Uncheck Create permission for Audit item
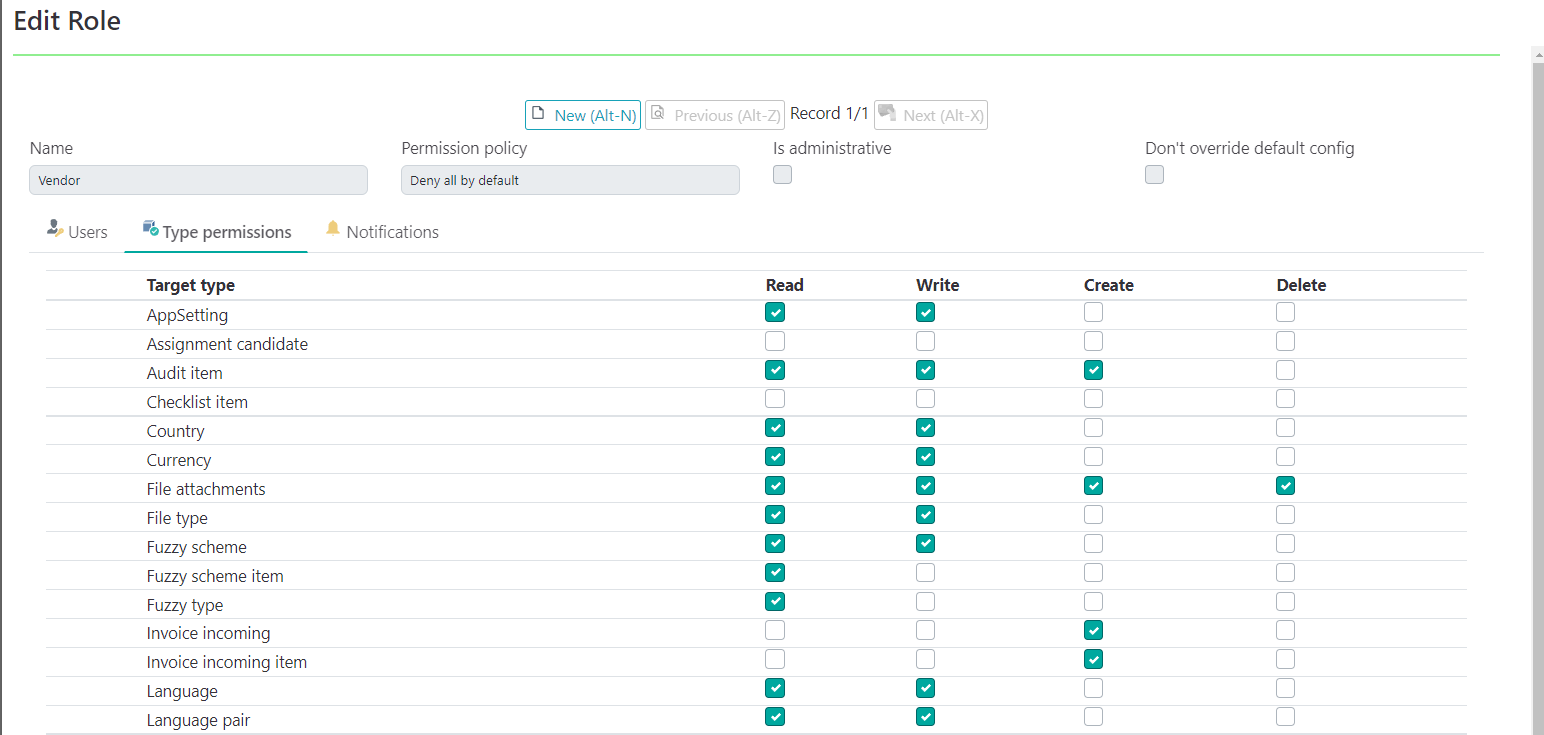Screen dimensions: 1544x735 point(1094,370)
